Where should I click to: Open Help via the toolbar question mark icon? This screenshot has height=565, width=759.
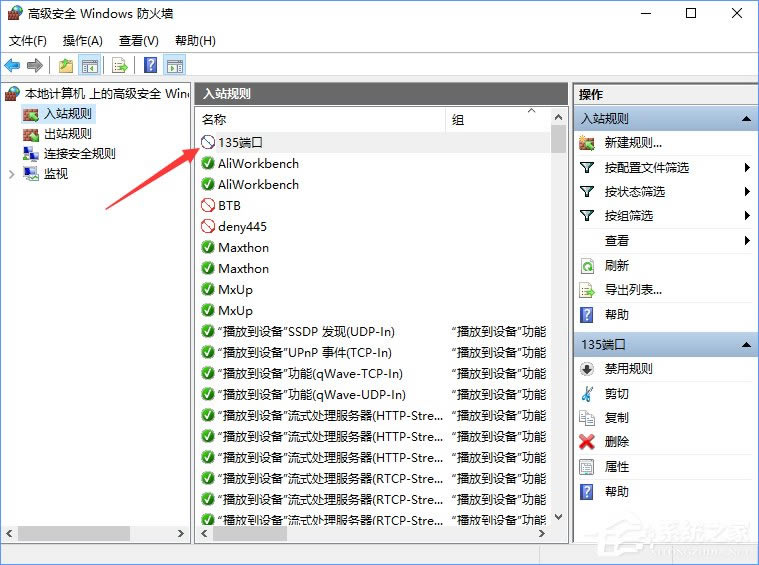pyautogui.click(x=151, y=65)
